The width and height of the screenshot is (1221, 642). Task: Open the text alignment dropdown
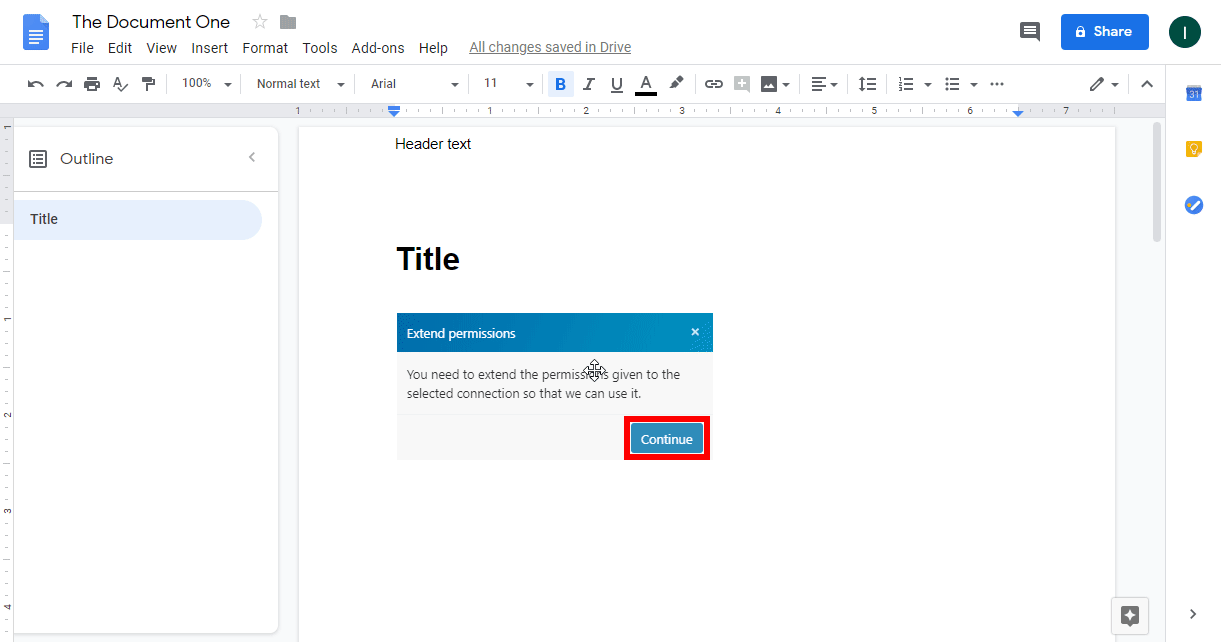pyautogui.click(x=824, y=84)
